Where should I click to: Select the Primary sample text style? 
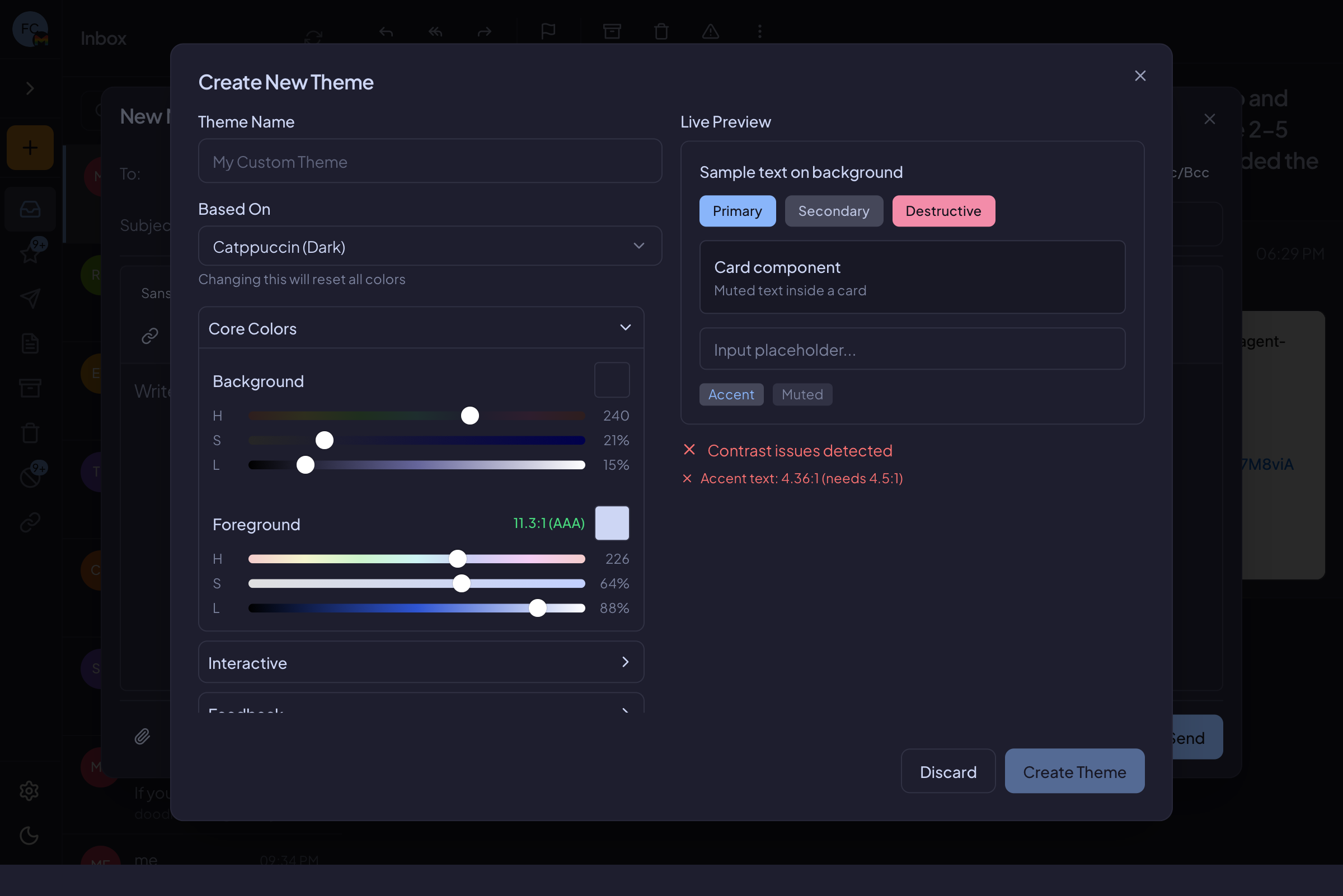point(737,211)
